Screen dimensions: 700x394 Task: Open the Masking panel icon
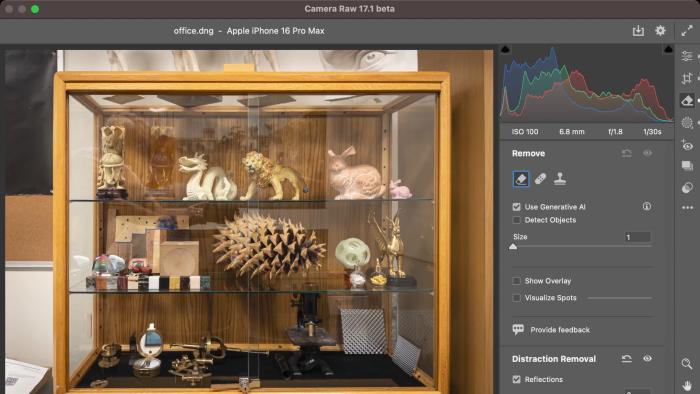click(x=687, y=122)
